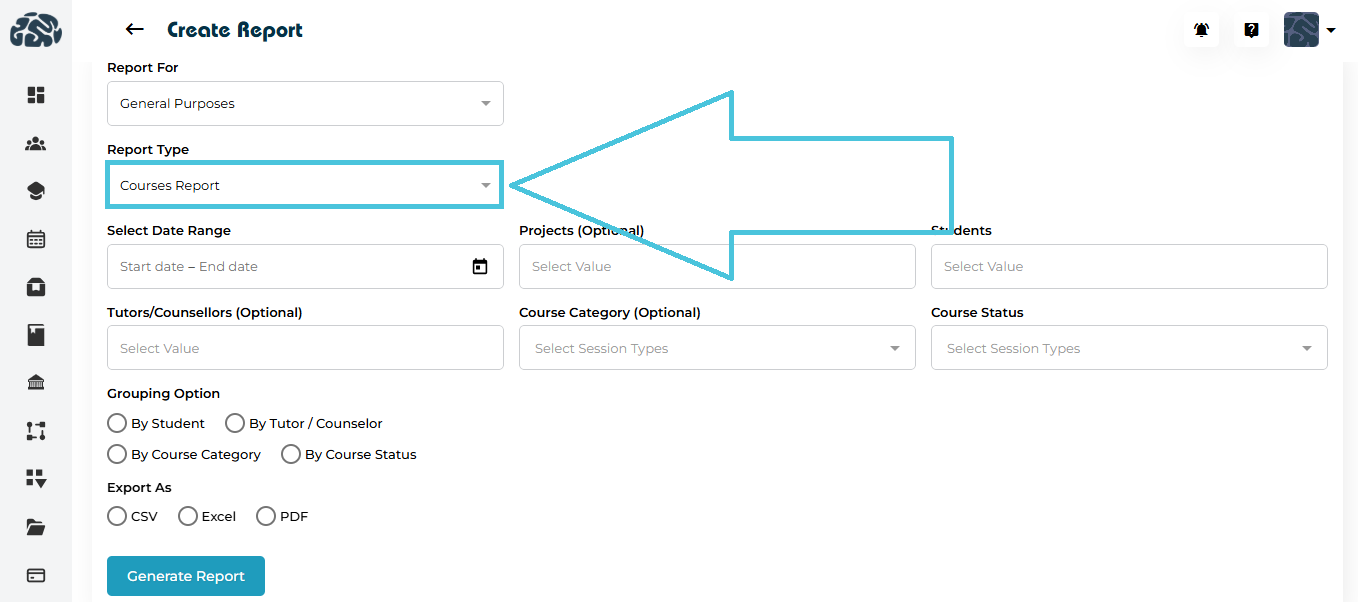The height and width of the screenshot is (602, 1358).
Task: Choose Excel as export format
Action: click(x=188, y=517)
